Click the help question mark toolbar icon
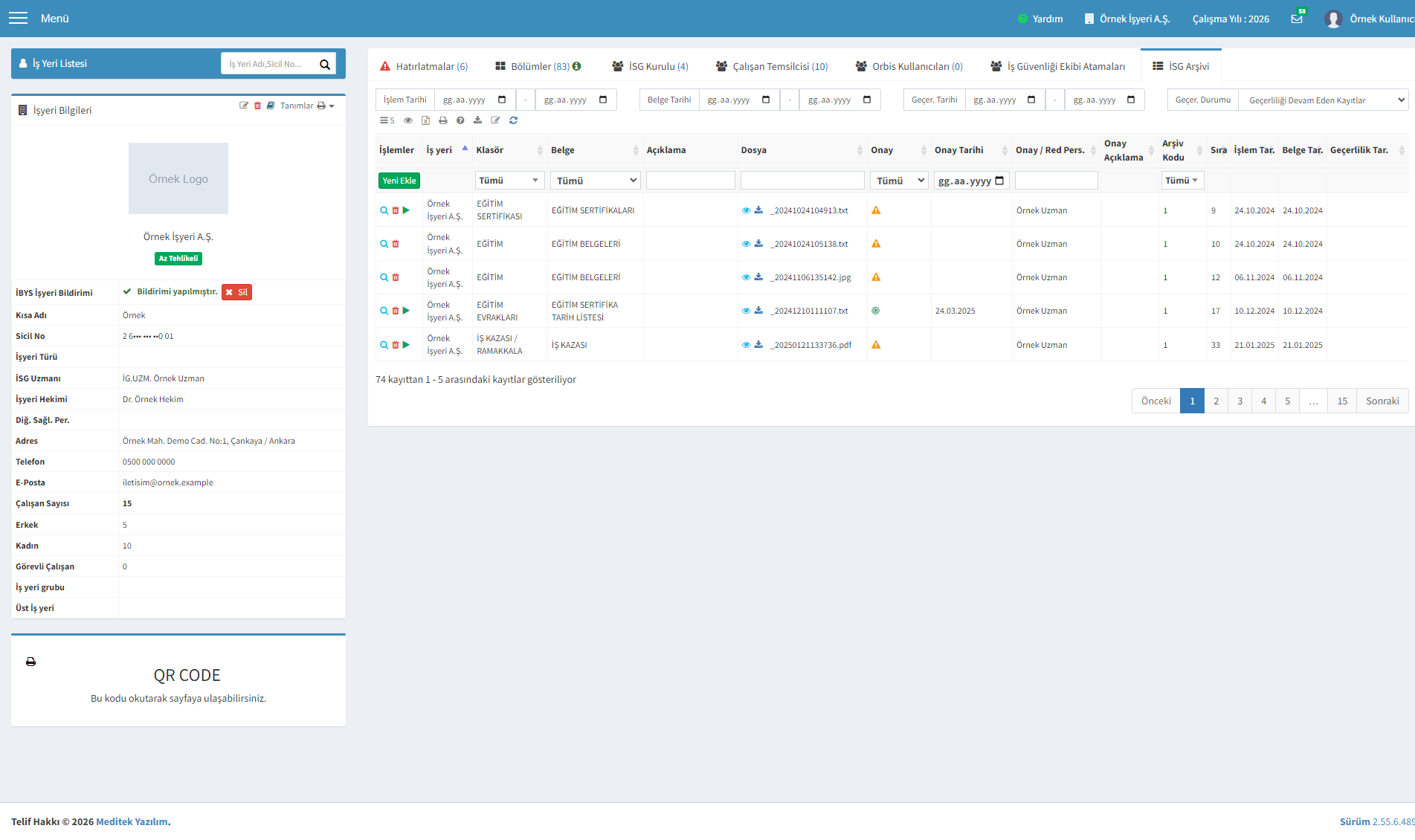This screenshot has width=1415, height=840. pyautogui.click(x=460, y=120)
